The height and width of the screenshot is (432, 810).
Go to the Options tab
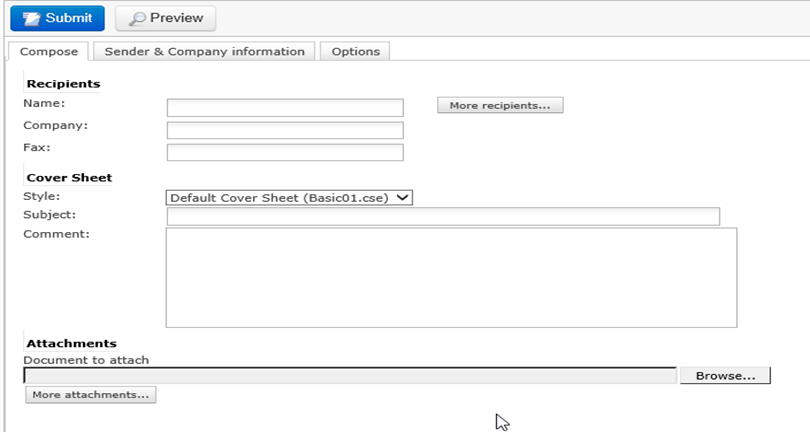point(355,51)
